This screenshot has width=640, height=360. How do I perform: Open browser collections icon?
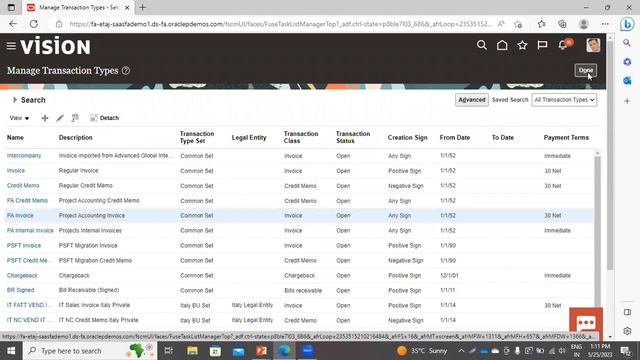(x=562, y=24)
